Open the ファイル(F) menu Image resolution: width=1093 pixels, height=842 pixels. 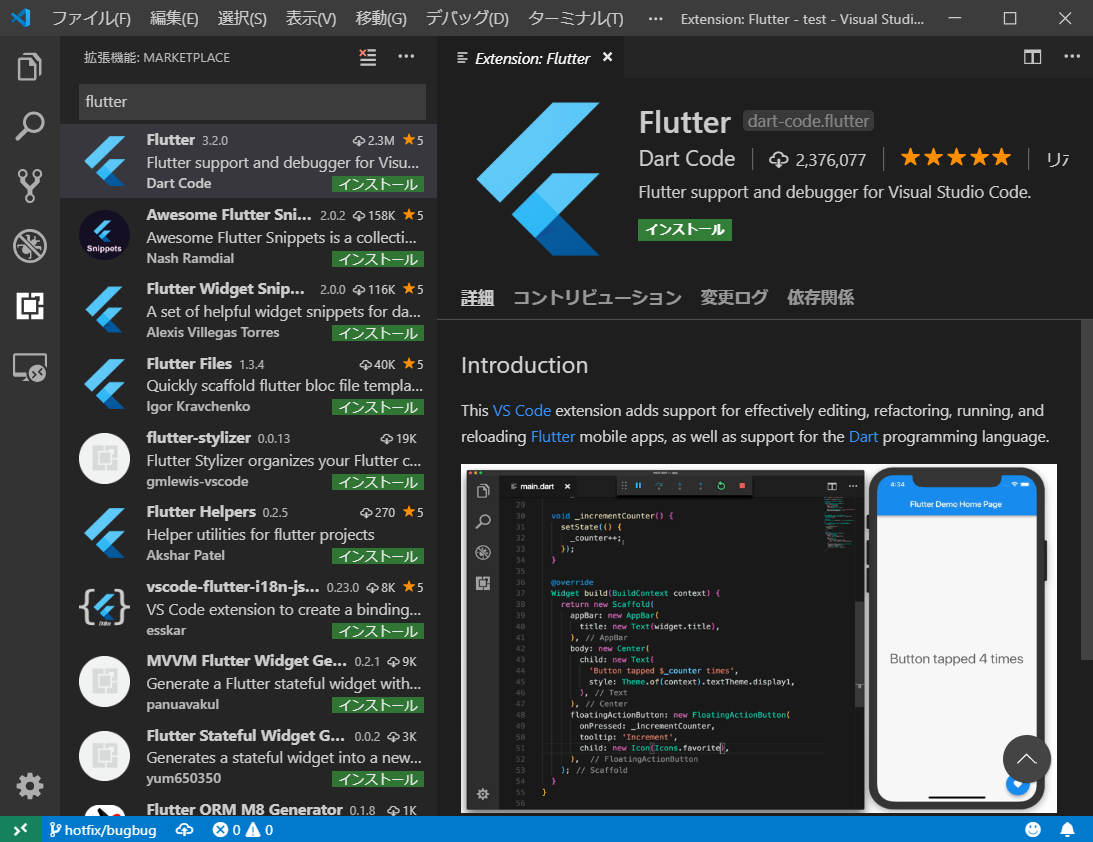(91, 18)
